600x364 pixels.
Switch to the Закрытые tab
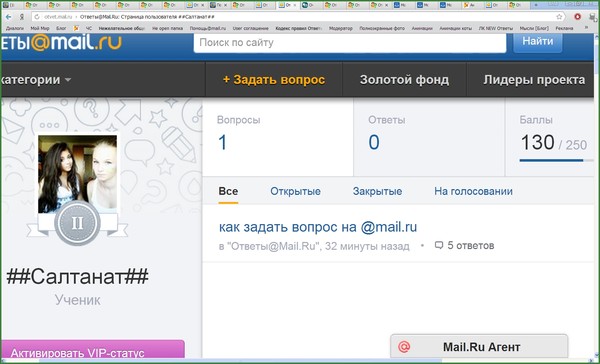click(377, 191)
